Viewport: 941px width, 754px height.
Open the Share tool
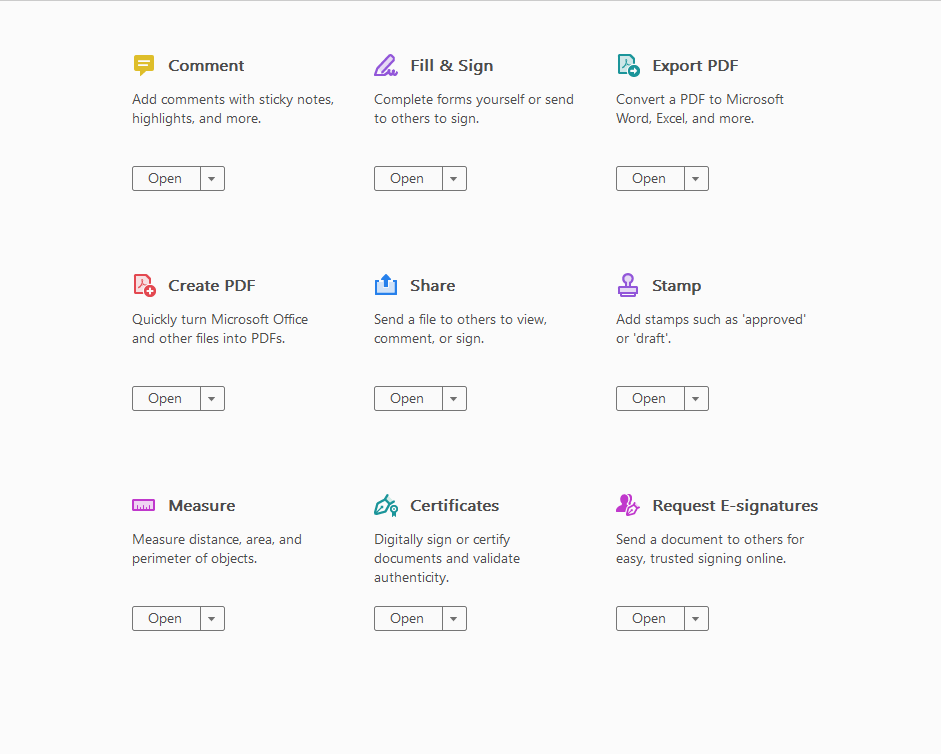tap(407, 398)
